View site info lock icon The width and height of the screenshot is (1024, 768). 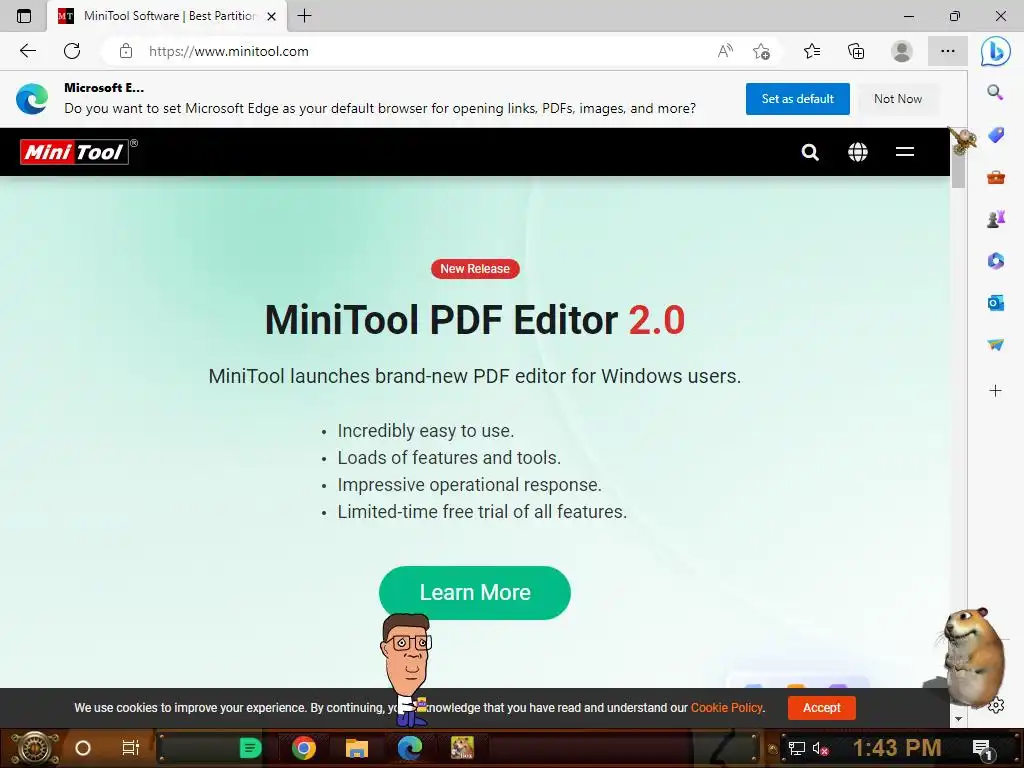[x=126, y=51]
